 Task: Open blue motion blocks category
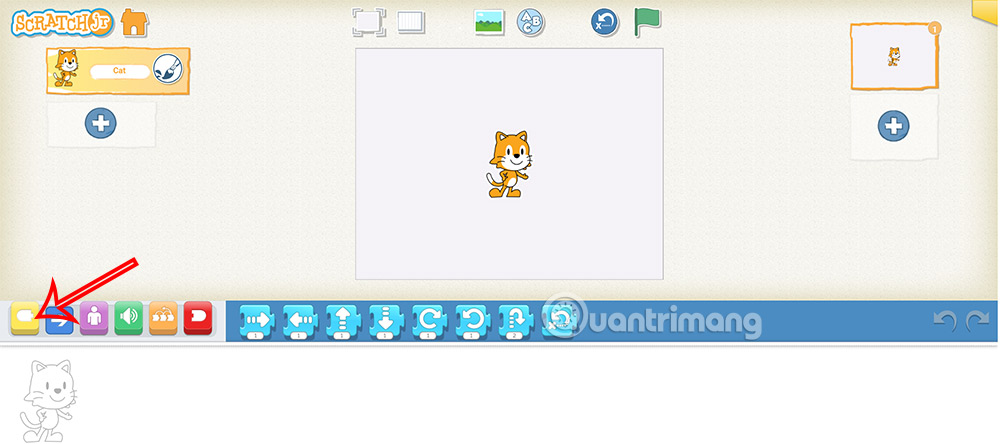pos(59,318)
